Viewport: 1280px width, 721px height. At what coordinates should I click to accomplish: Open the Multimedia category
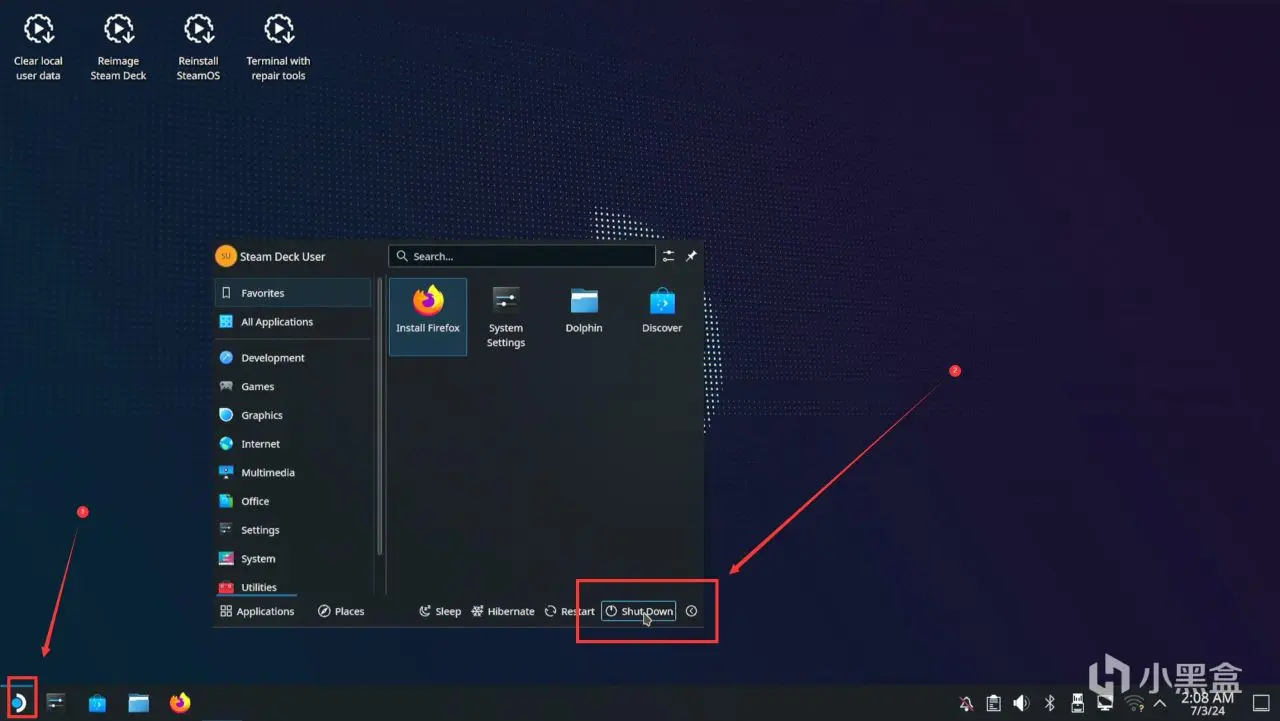coord(293,473)
